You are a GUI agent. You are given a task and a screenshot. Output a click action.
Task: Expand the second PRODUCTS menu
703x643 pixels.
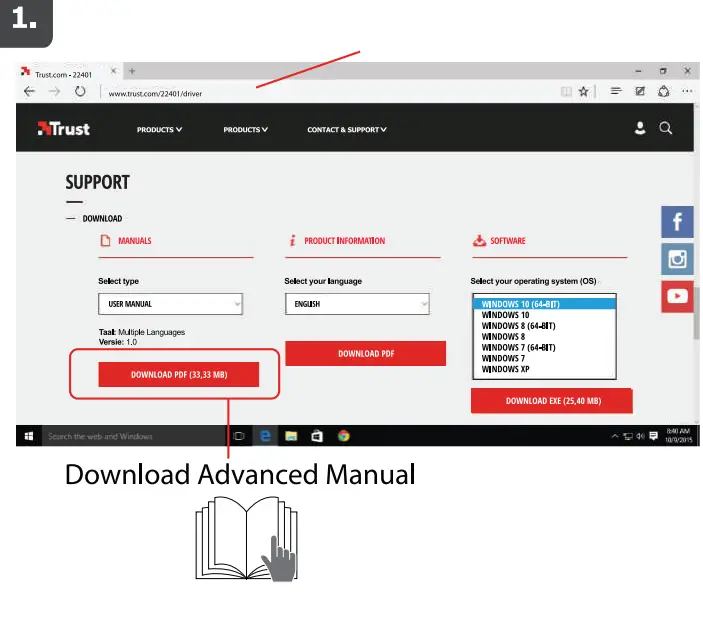(x=246, y=130)
